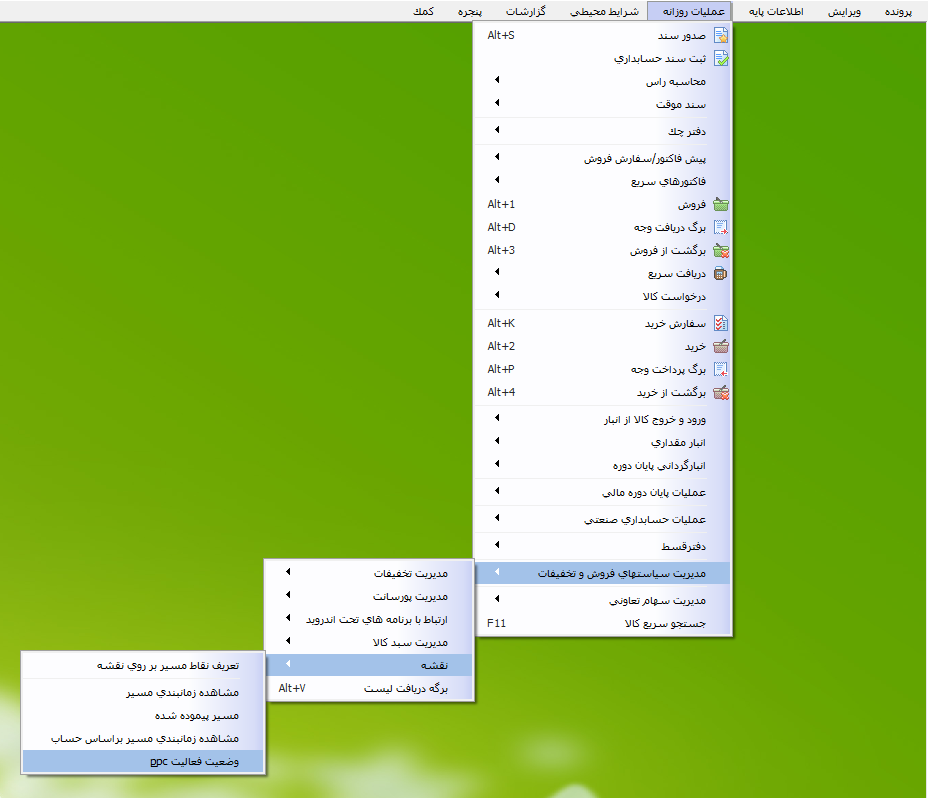
Task: Click the ثبت سند حسابداری icon
Action: click(720, 58)
